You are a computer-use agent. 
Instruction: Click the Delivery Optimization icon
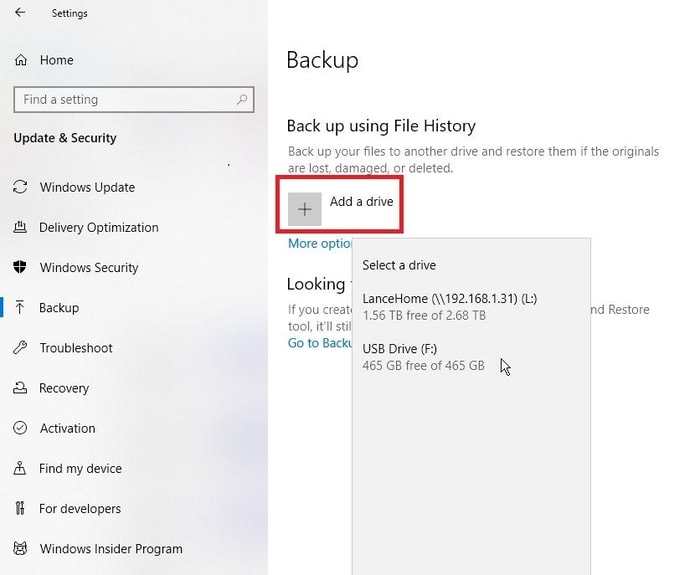click(x=20, y=228)
